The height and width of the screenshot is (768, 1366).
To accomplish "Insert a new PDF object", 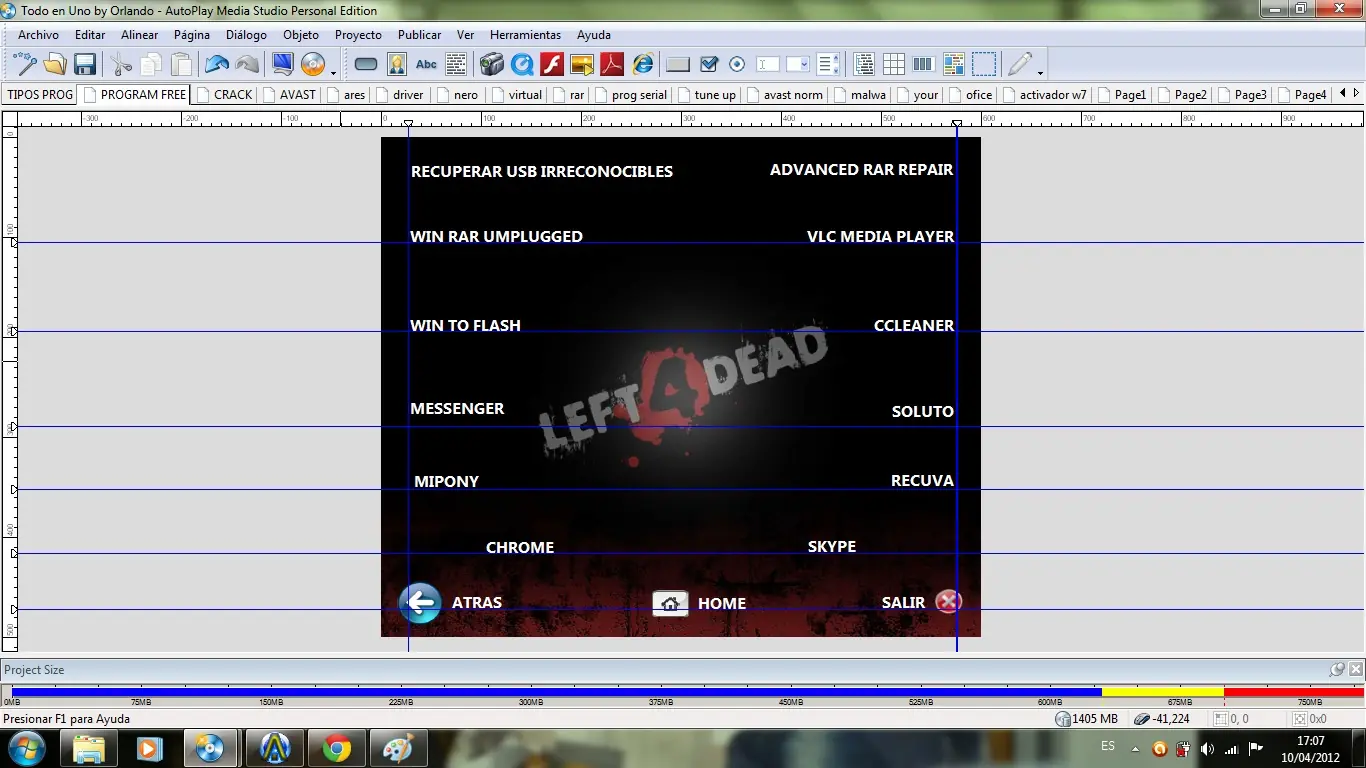I will pyautogui.click(x=612, y=65).
